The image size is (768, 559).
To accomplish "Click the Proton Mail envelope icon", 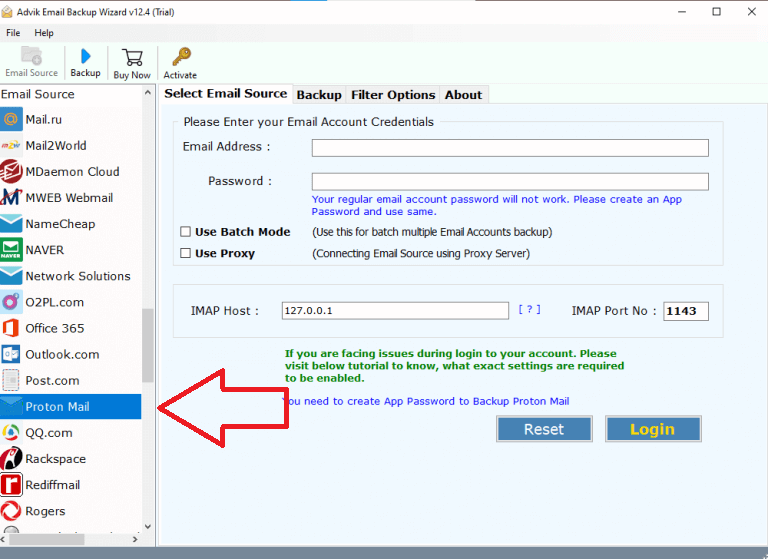I will [x=11, y=406].
